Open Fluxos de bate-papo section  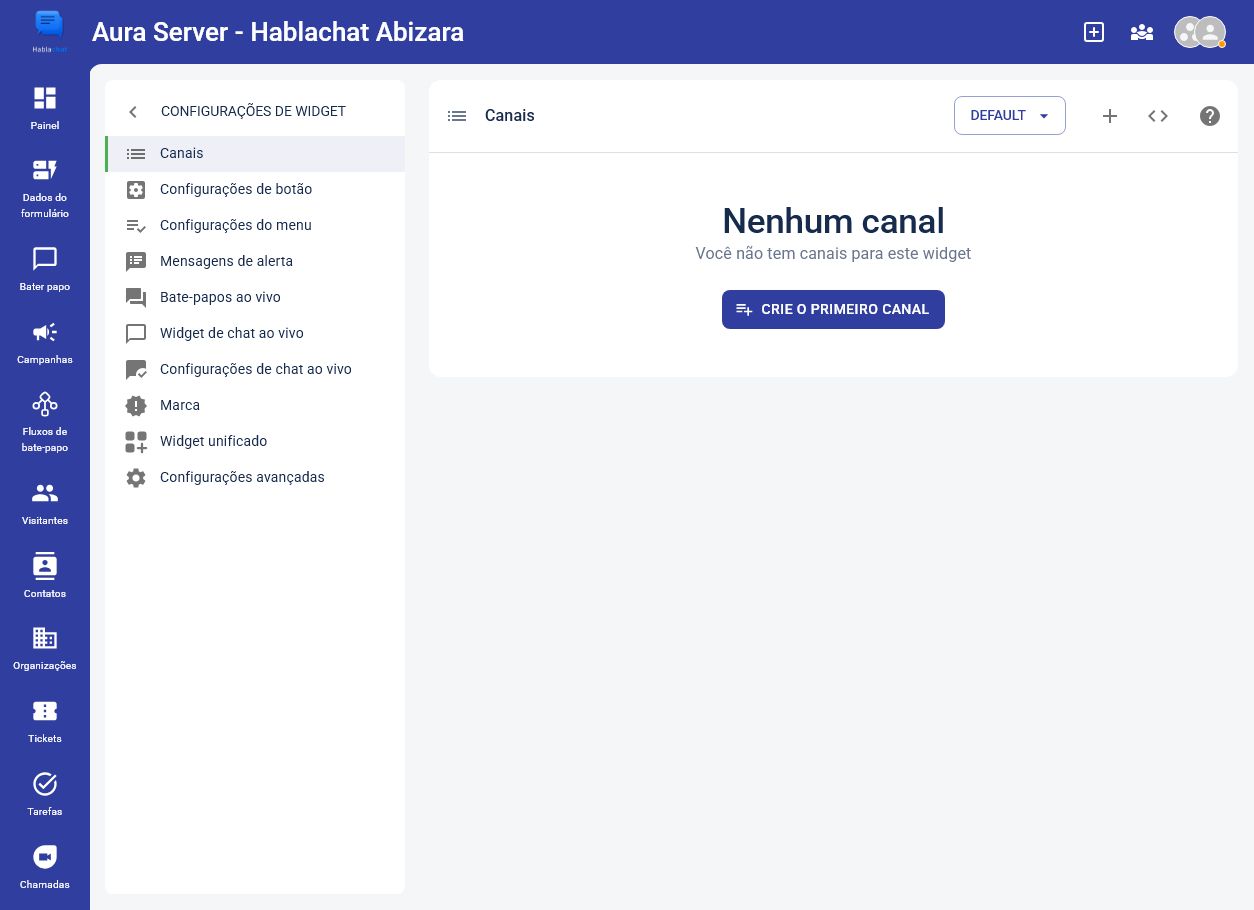coord(45,422)
